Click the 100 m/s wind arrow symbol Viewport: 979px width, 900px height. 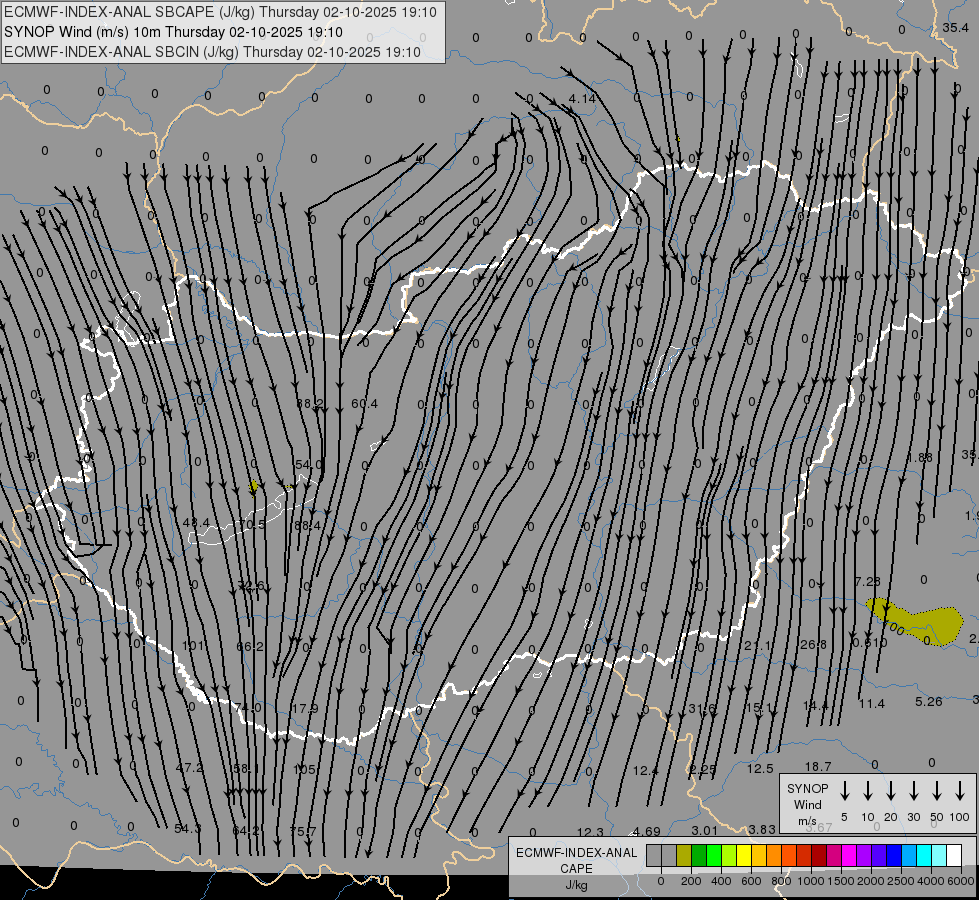(960, 791)
